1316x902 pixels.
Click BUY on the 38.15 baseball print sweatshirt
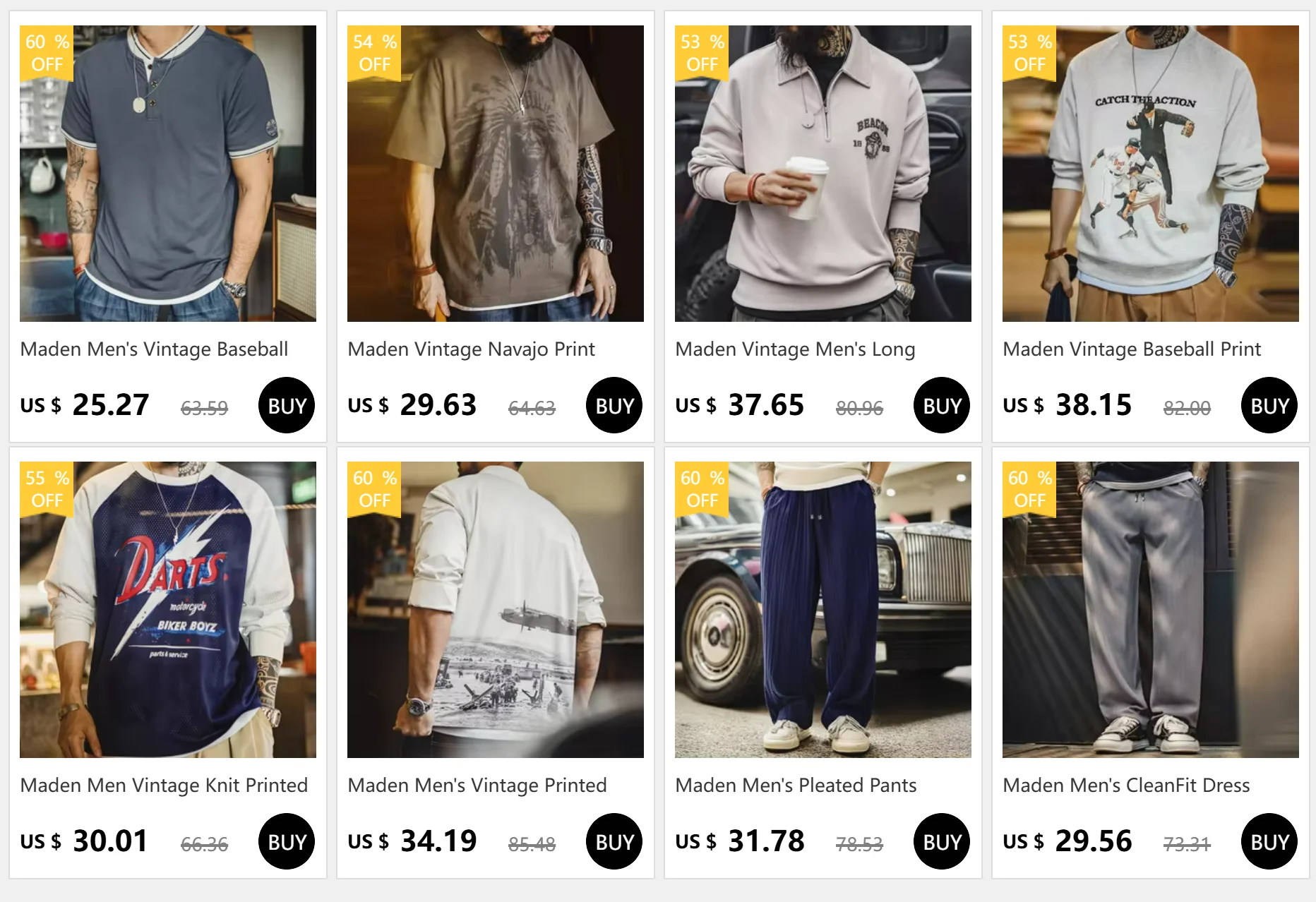pyautogui.click(x=1269, y=405)
